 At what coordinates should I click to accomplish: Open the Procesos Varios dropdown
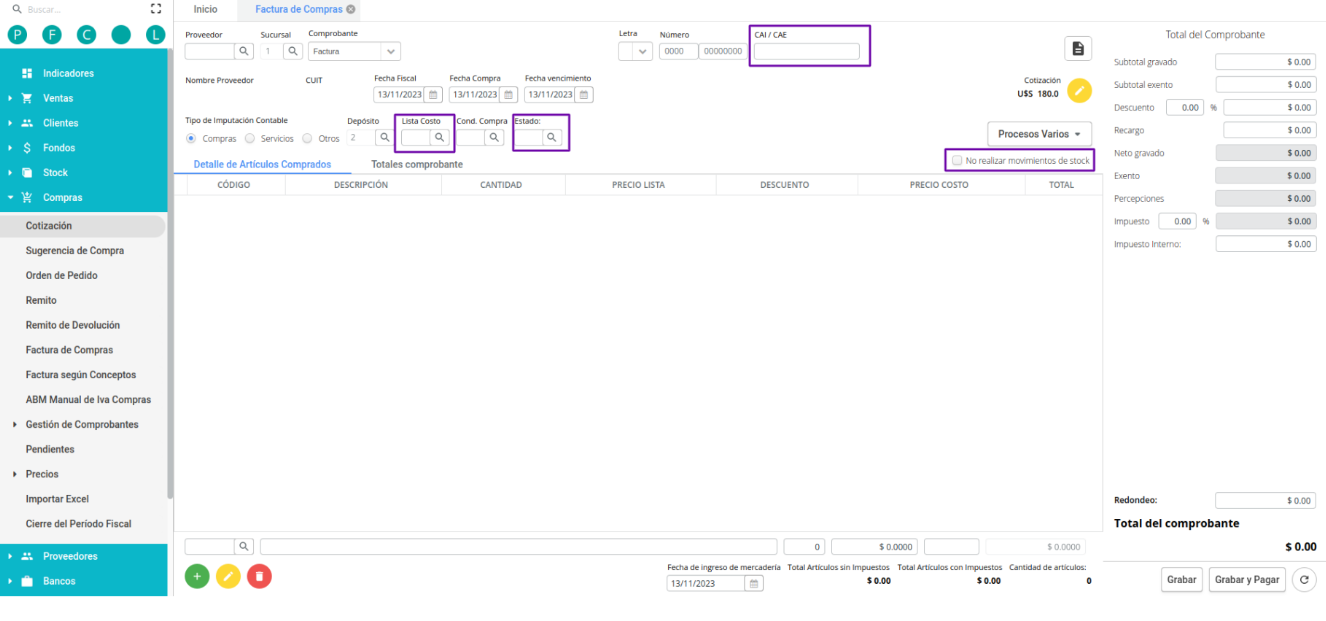[x=1039, y=134]
